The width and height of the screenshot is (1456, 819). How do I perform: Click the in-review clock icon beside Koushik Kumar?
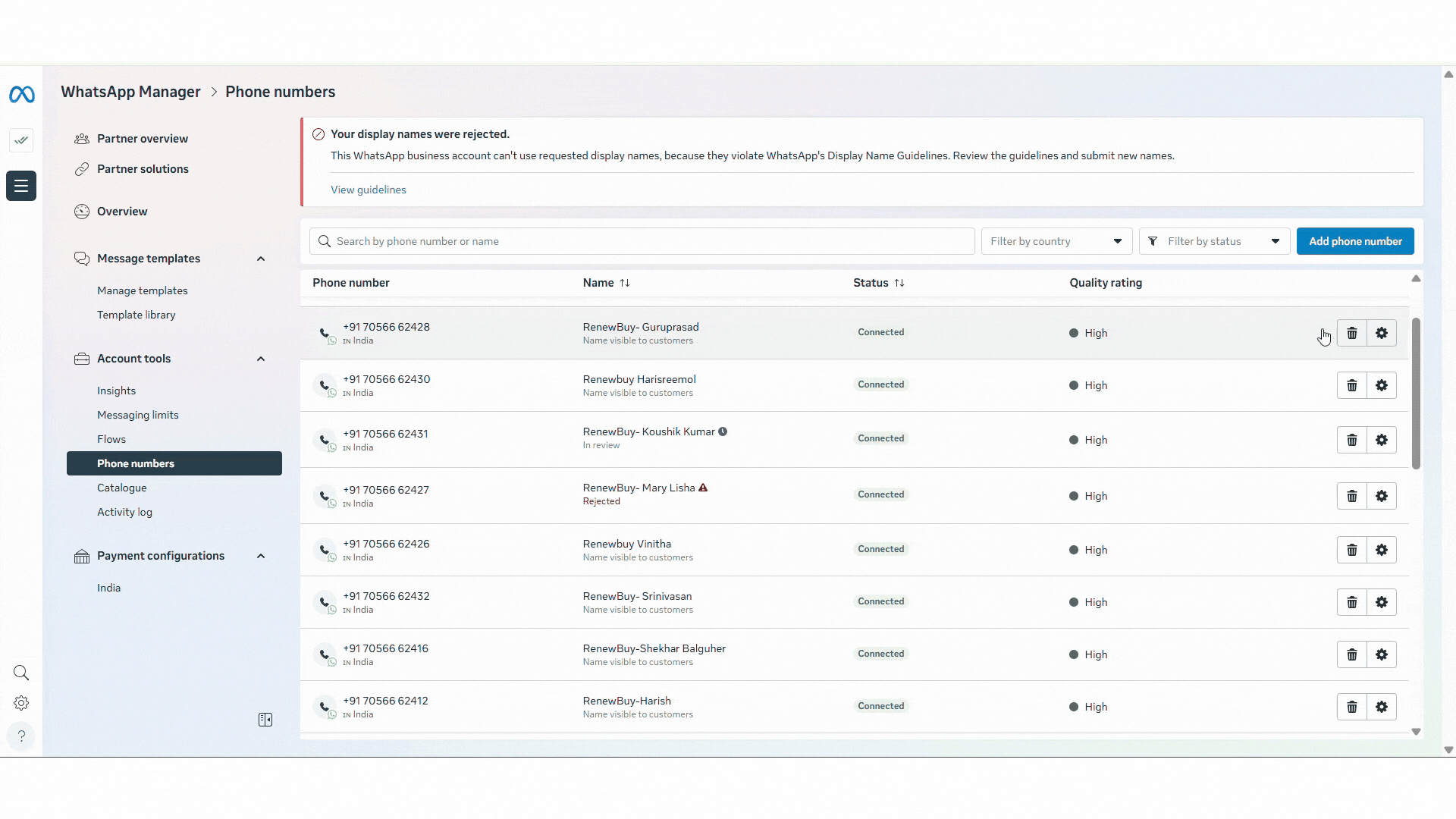pyautogui.click(x=723, y=431)
